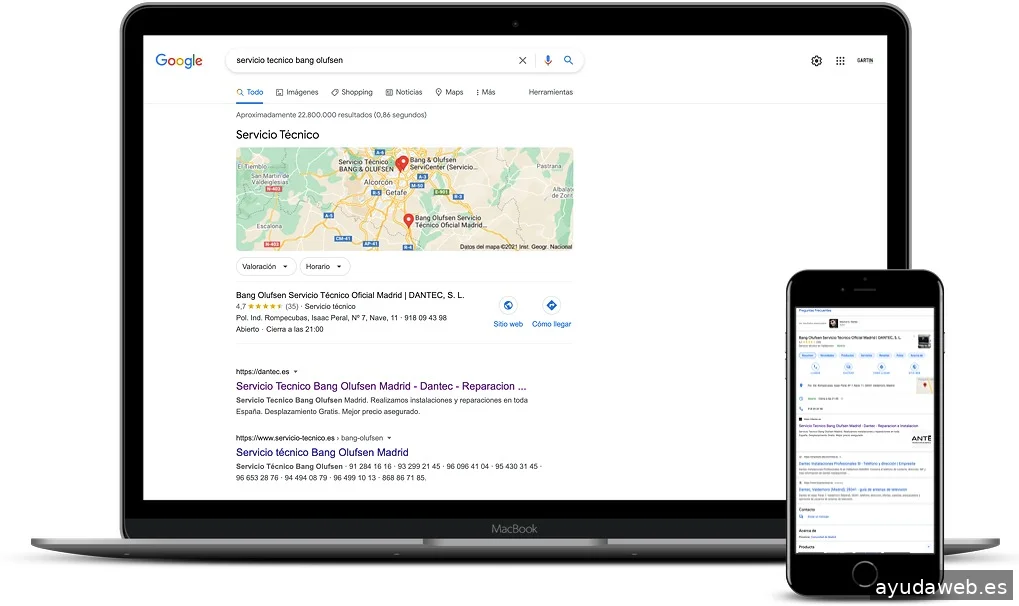
Task: Switch to the Imágenes tab
Action: [x=297, y=92]
